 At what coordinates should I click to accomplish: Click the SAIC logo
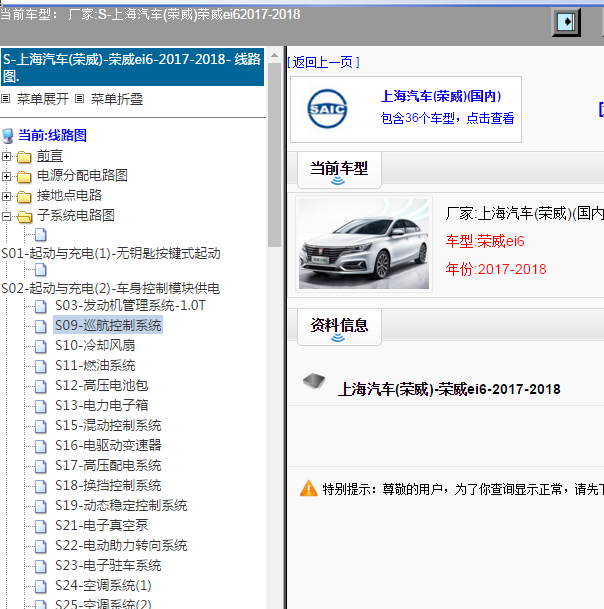327,109
